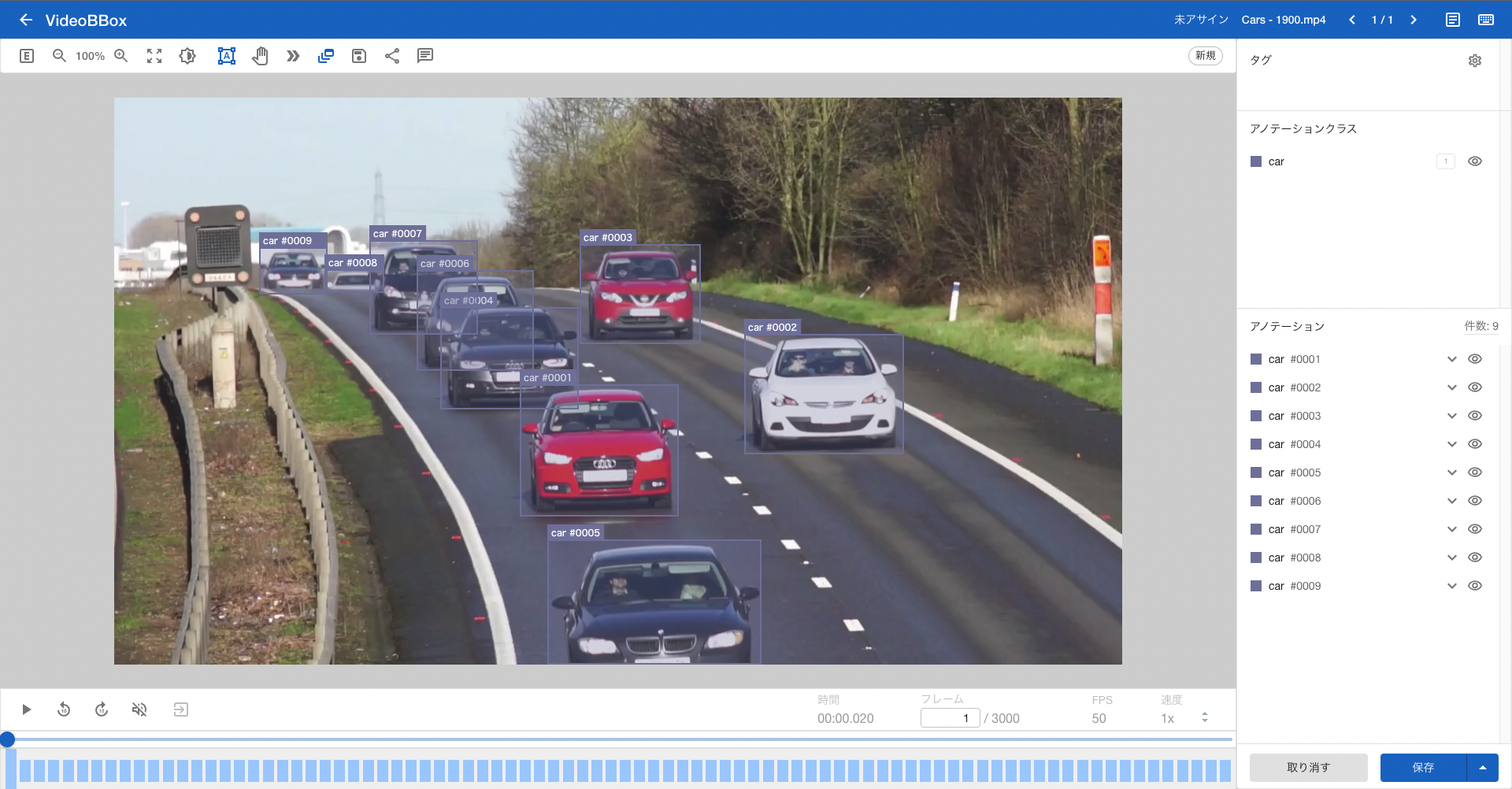This screenshot has height=789, width=1512.
Task: Expand details of car #0008
Action: 1452,557
